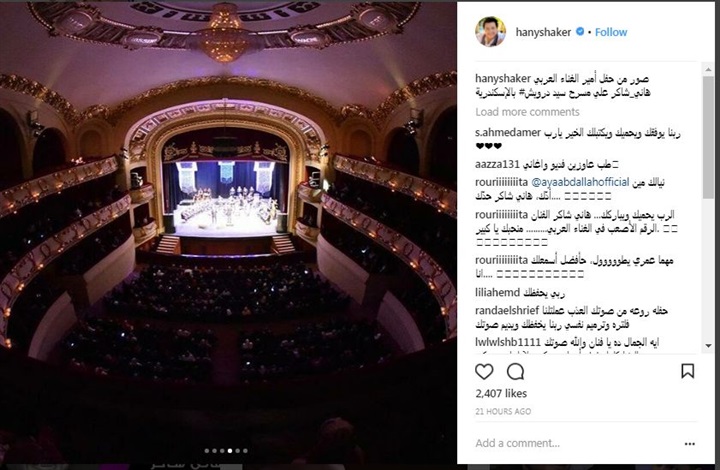Select the first carousel dot indicator

(x=207, y=451)
